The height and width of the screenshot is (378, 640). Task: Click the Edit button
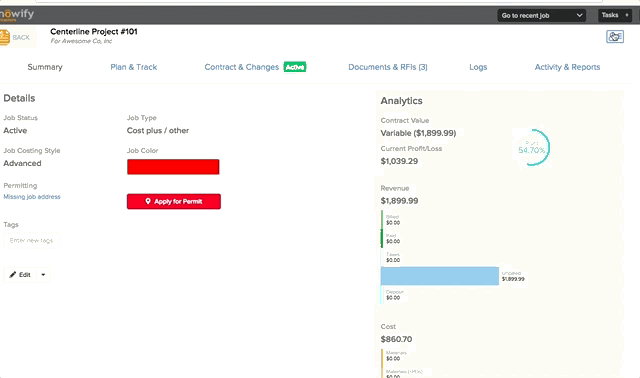(20, 275)
